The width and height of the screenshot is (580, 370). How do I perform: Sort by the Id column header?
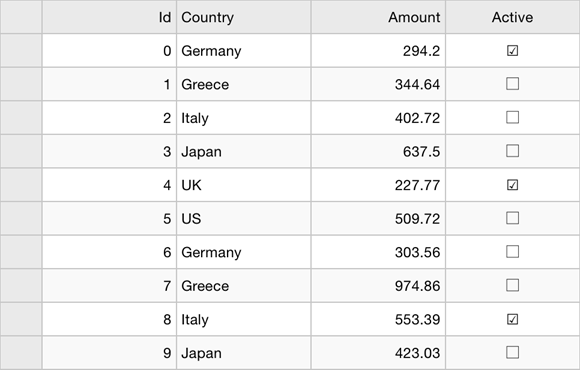coord(109,17)
